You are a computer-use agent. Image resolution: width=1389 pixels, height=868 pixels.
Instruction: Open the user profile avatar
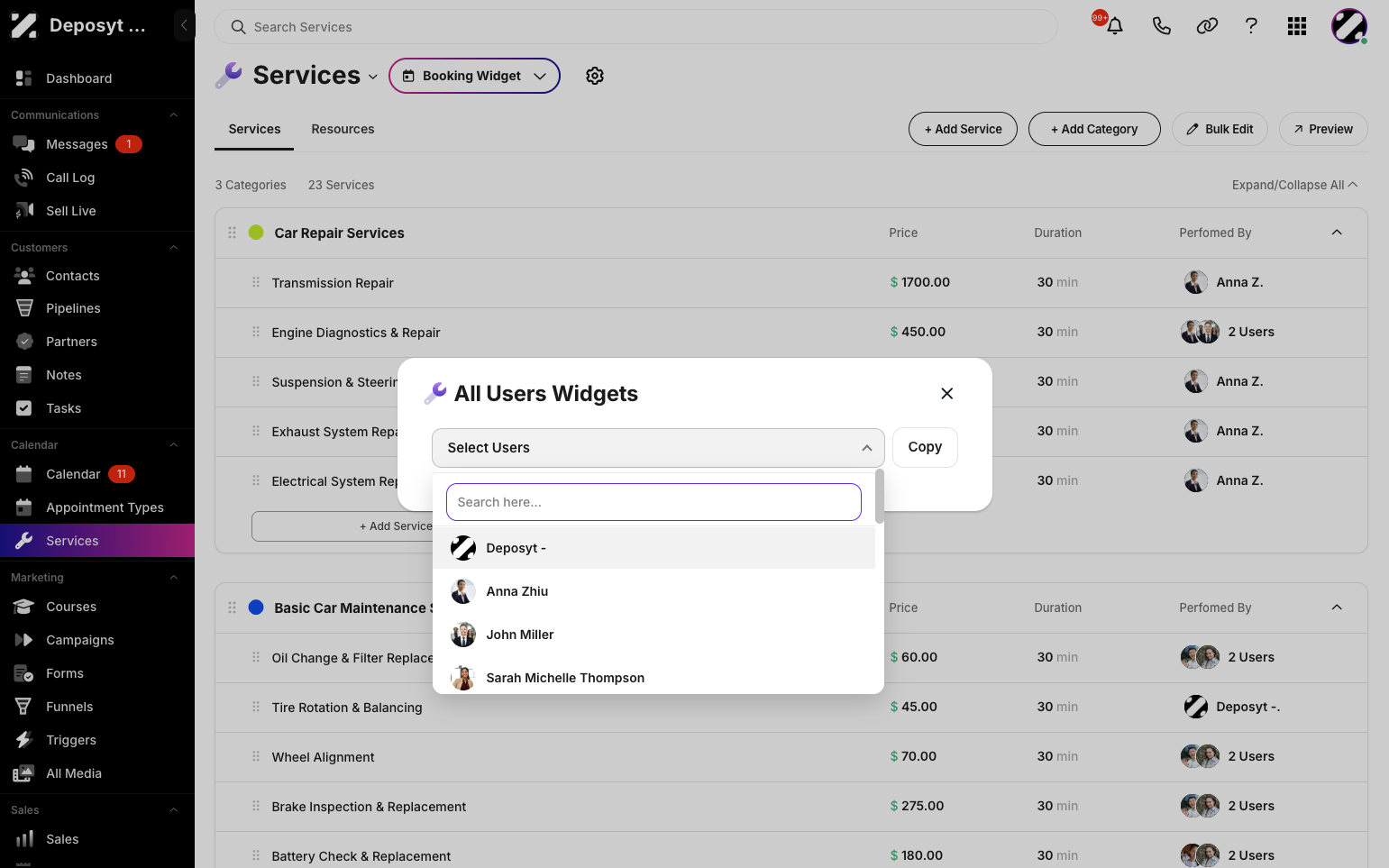coord(1349,26)
